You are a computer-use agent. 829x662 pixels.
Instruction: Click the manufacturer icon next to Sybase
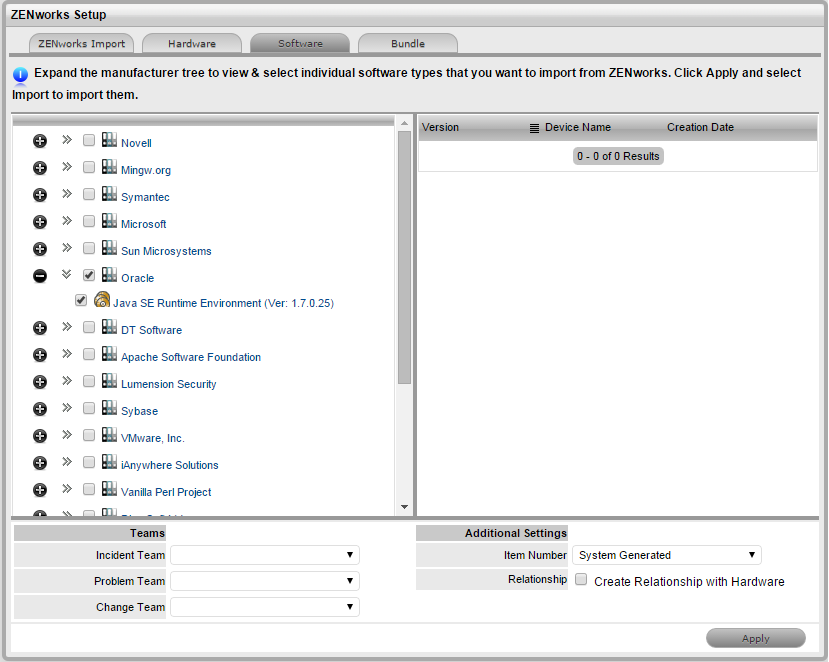pyautogui.click(x=109, y=408)
